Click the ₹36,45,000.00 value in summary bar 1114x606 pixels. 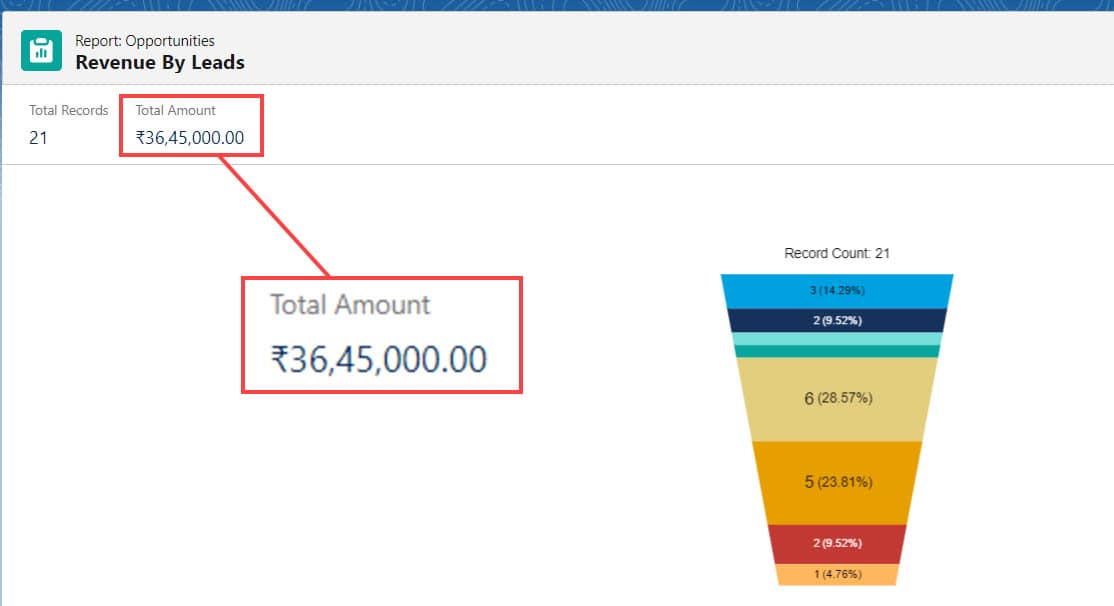click(x=190, y=138)
